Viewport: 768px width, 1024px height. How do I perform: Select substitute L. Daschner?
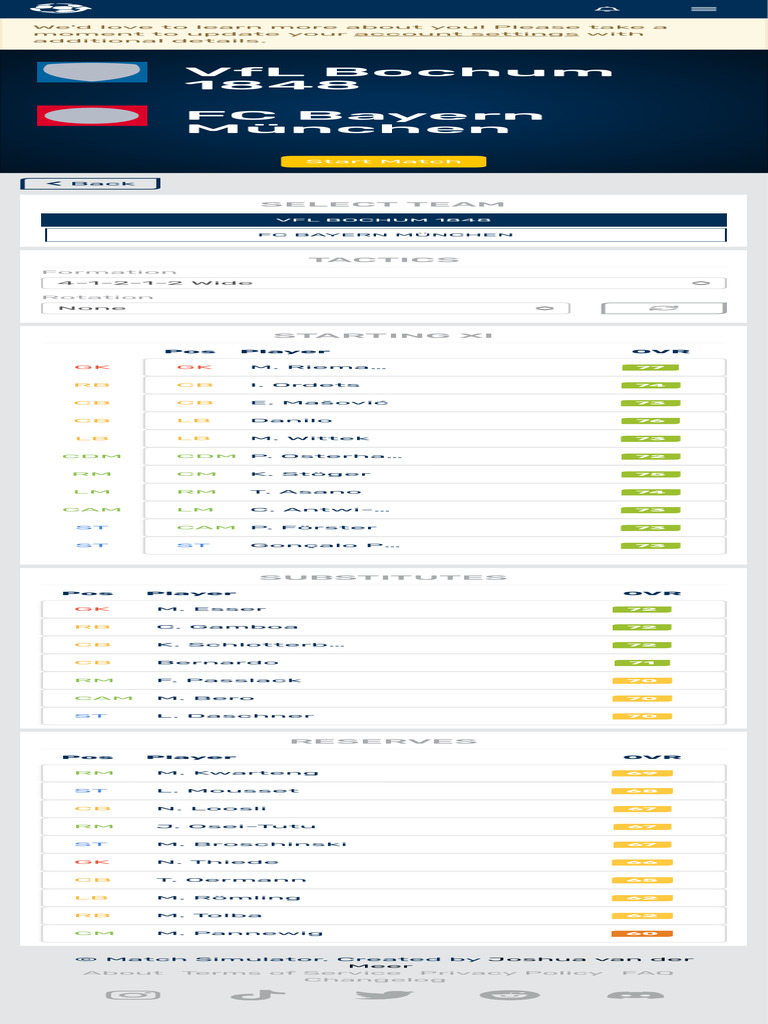384,716
